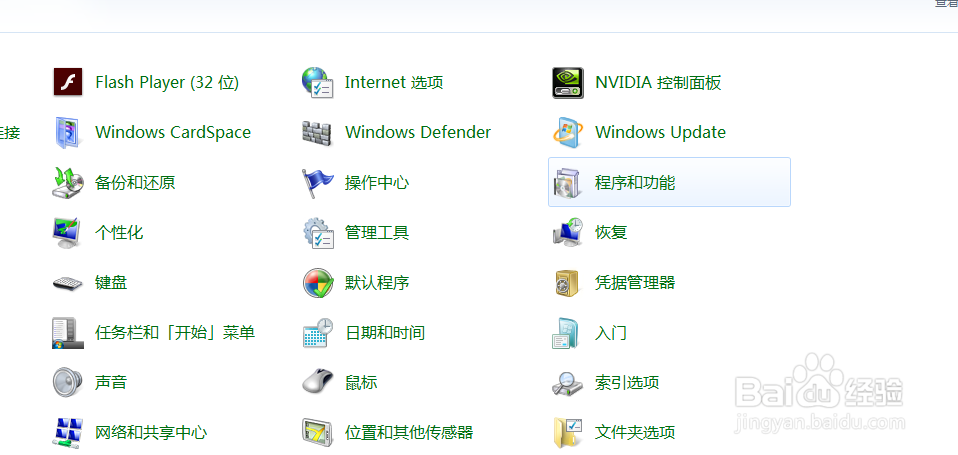
Task: Open 网络和共享中心 text link
Action: [152, 433]
